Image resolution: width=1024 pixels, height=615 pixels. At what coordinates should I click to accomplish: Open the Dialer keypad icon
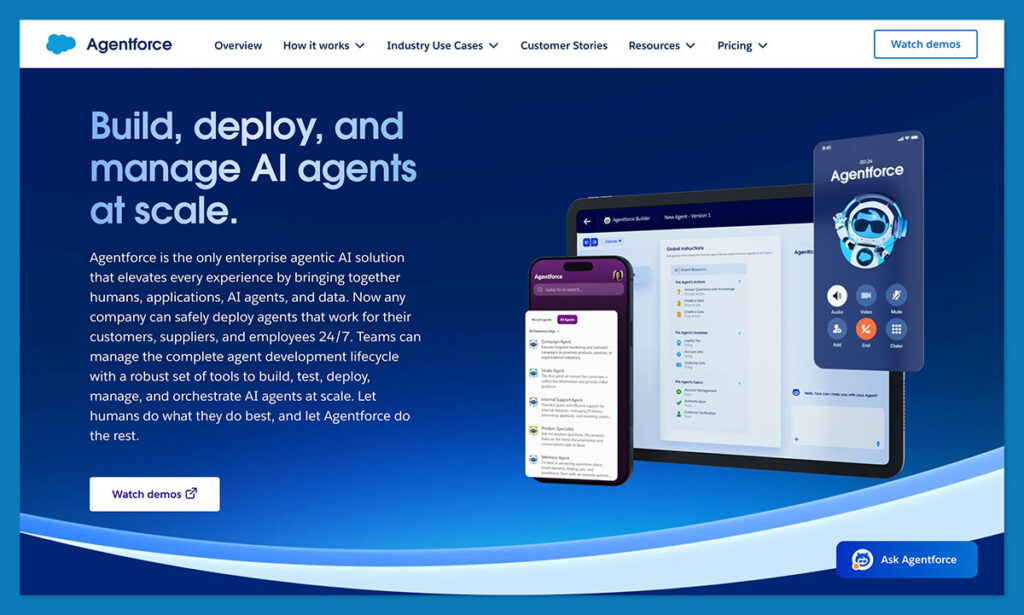pyautogui.click(x=896, y=329)
